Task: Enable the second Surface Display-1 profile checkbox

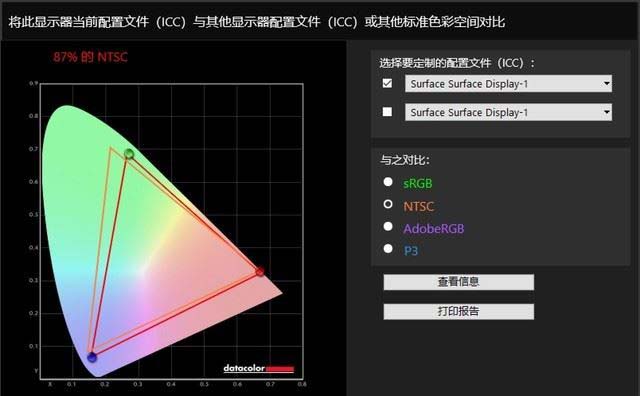Action: pyautogui.click(x=387, y=111)
